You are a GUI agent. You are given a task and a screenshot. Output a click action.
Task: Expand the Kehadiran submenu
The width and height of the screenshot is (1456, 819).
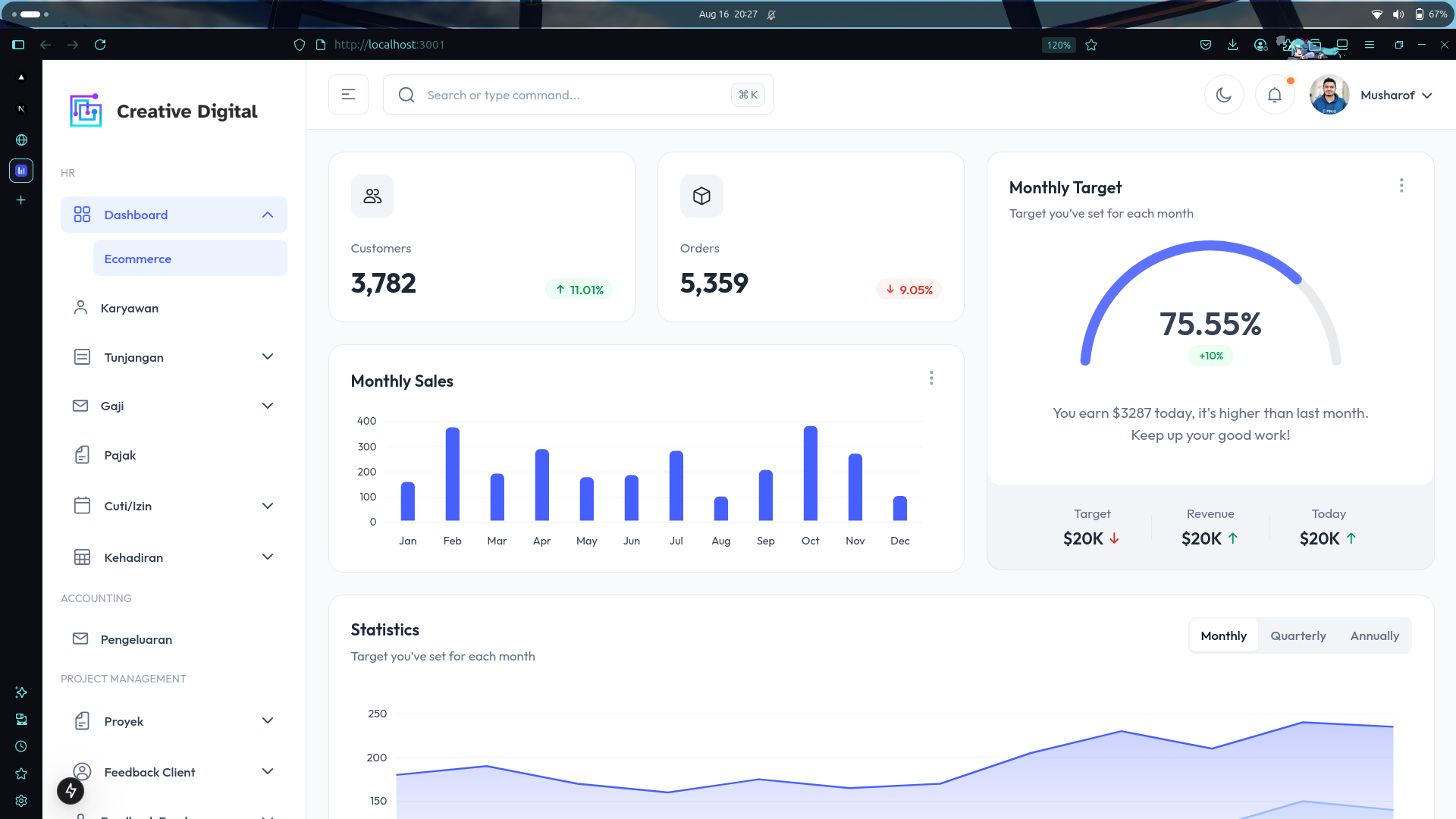point(267,557)
